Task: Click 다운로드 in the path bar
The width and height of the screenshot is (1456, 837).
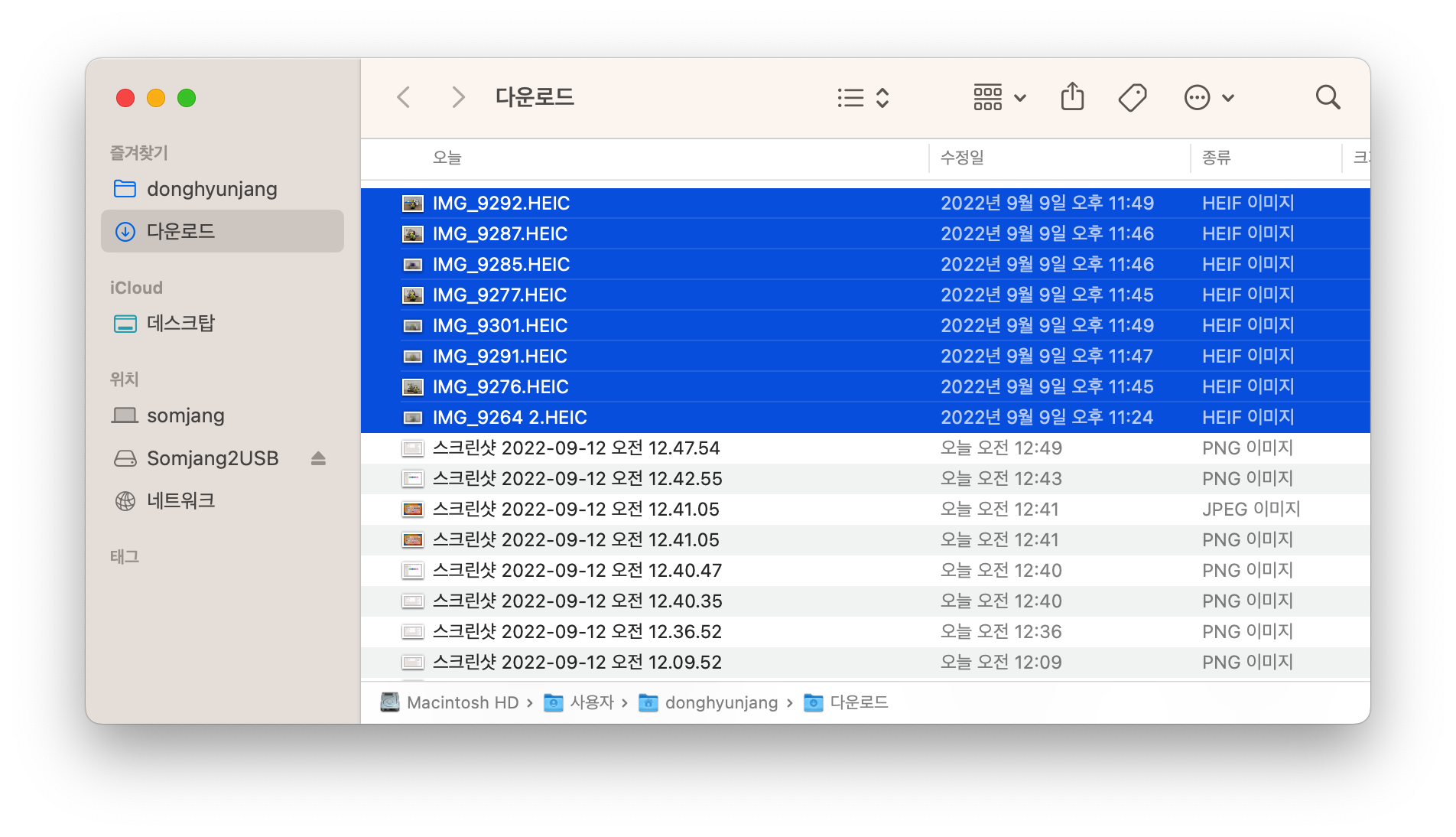Action: point(846,702)
